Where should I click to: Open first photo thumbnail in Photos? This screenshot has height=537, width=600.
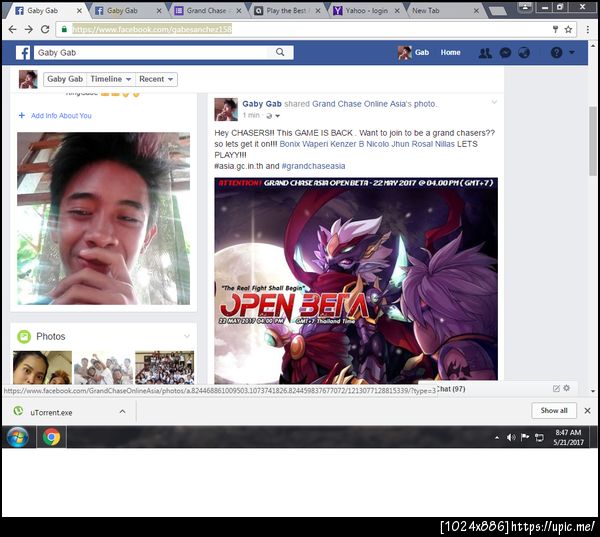[x=42, y=367]
